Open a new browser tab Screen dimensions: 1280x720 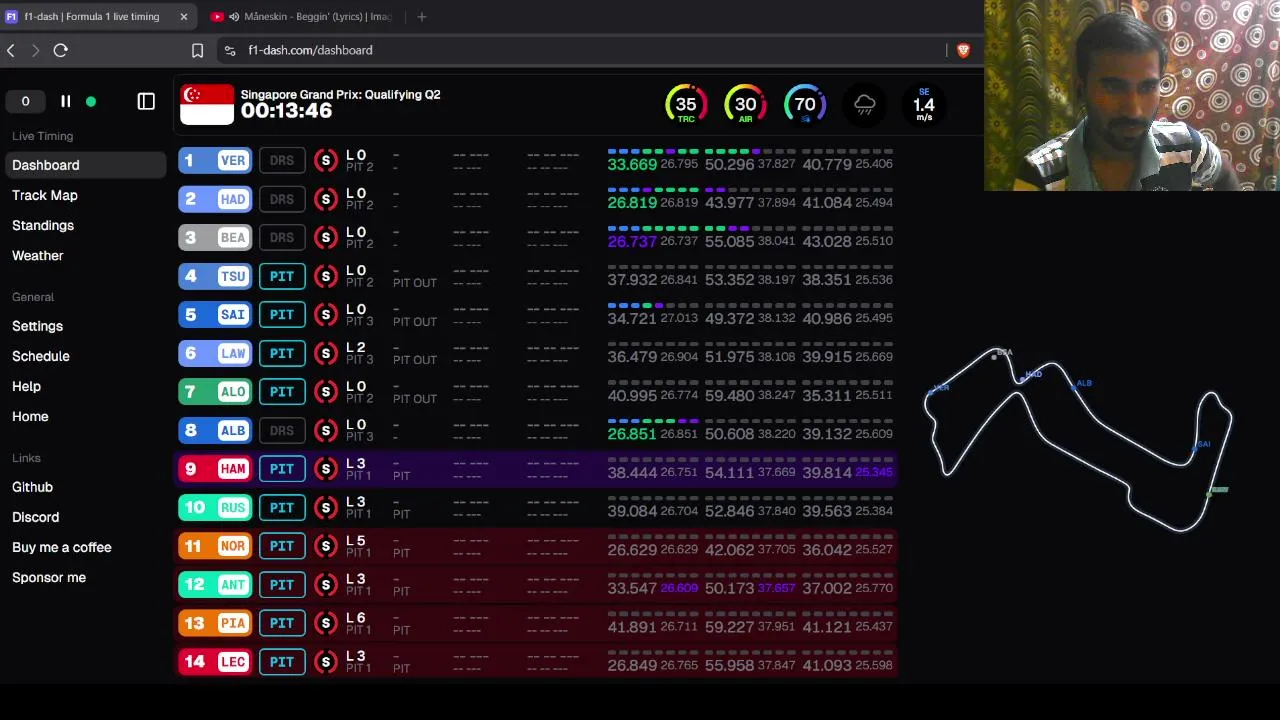click(x=421, y=16)
